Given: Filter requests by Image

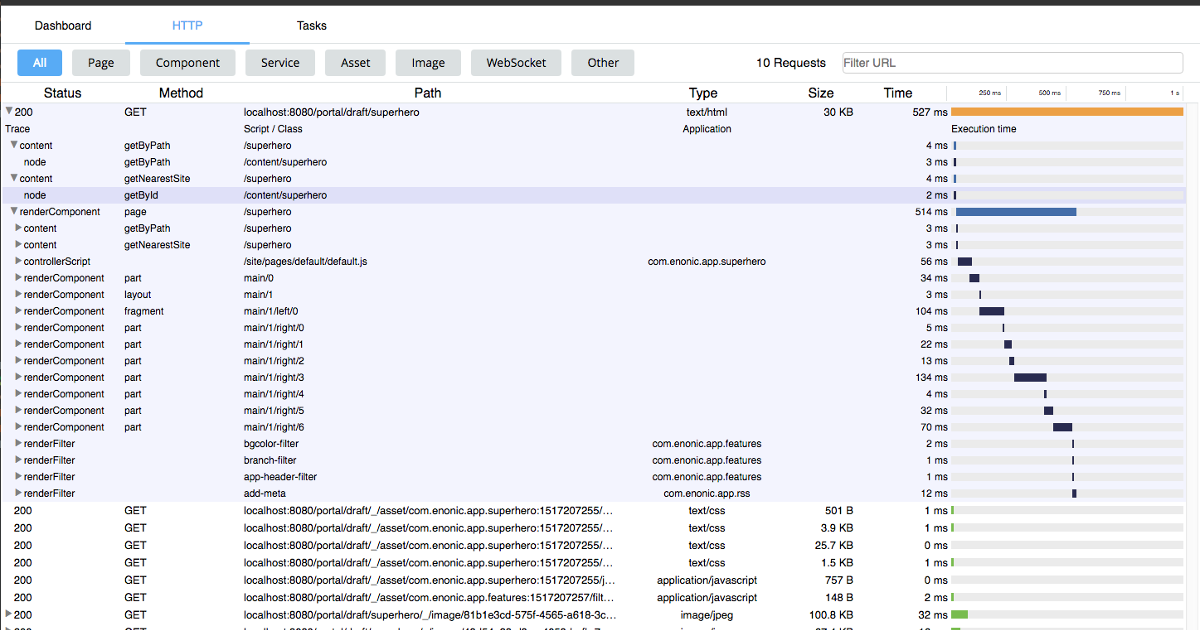Looking at the screenshot, I should (x=428, y=62).
